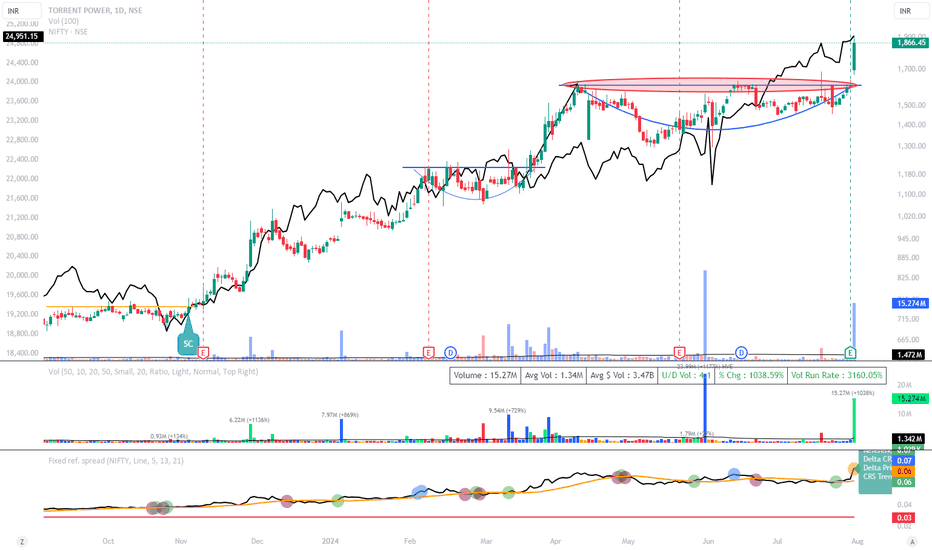The width and height of the screenshot is (932, 550).
Task: Click the 0.93M (+134%) volume annotation
Action: [x=169, y=436]
